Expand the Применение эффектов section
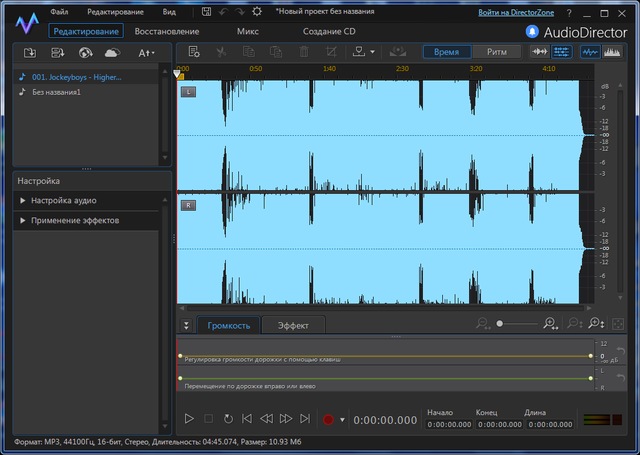The width and height of the screenshot is (640, 455). click(x=74, y=220)
